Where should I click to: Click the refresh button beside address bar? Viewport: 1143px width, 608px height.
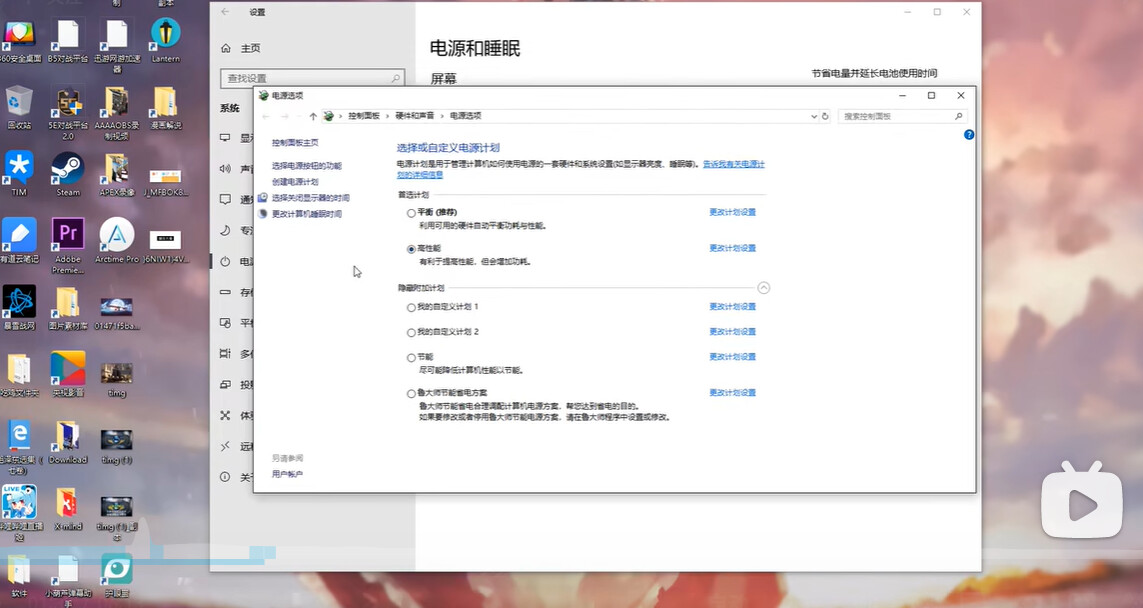[x=825, y=116]
